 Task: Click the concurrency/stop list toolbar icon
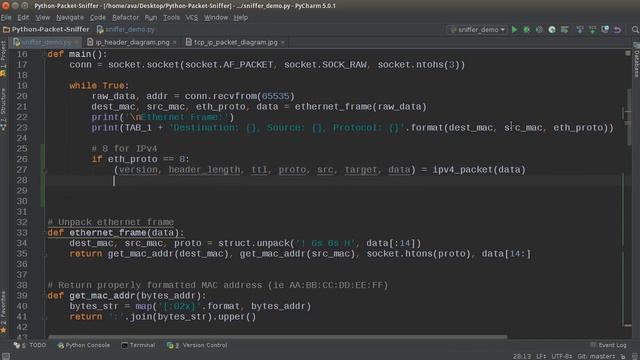click(564, 30)
